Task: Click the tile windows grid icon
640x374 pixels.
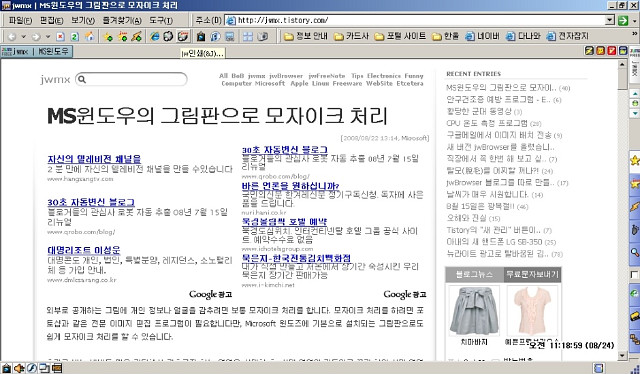Action: pyautogui.click(x=248, y=36)
